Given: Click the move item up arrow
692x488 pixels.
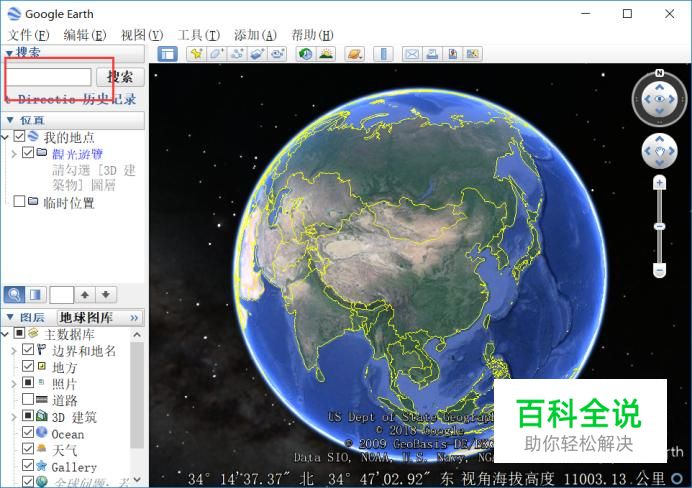Looking at the screenshot, I should tap(85, 294).
